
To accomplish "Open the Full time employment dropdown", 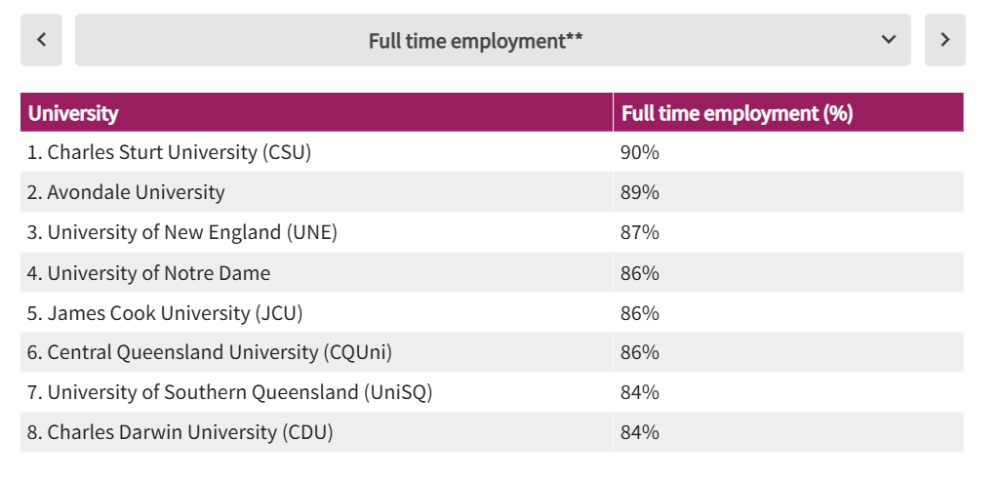I will 492,40.
